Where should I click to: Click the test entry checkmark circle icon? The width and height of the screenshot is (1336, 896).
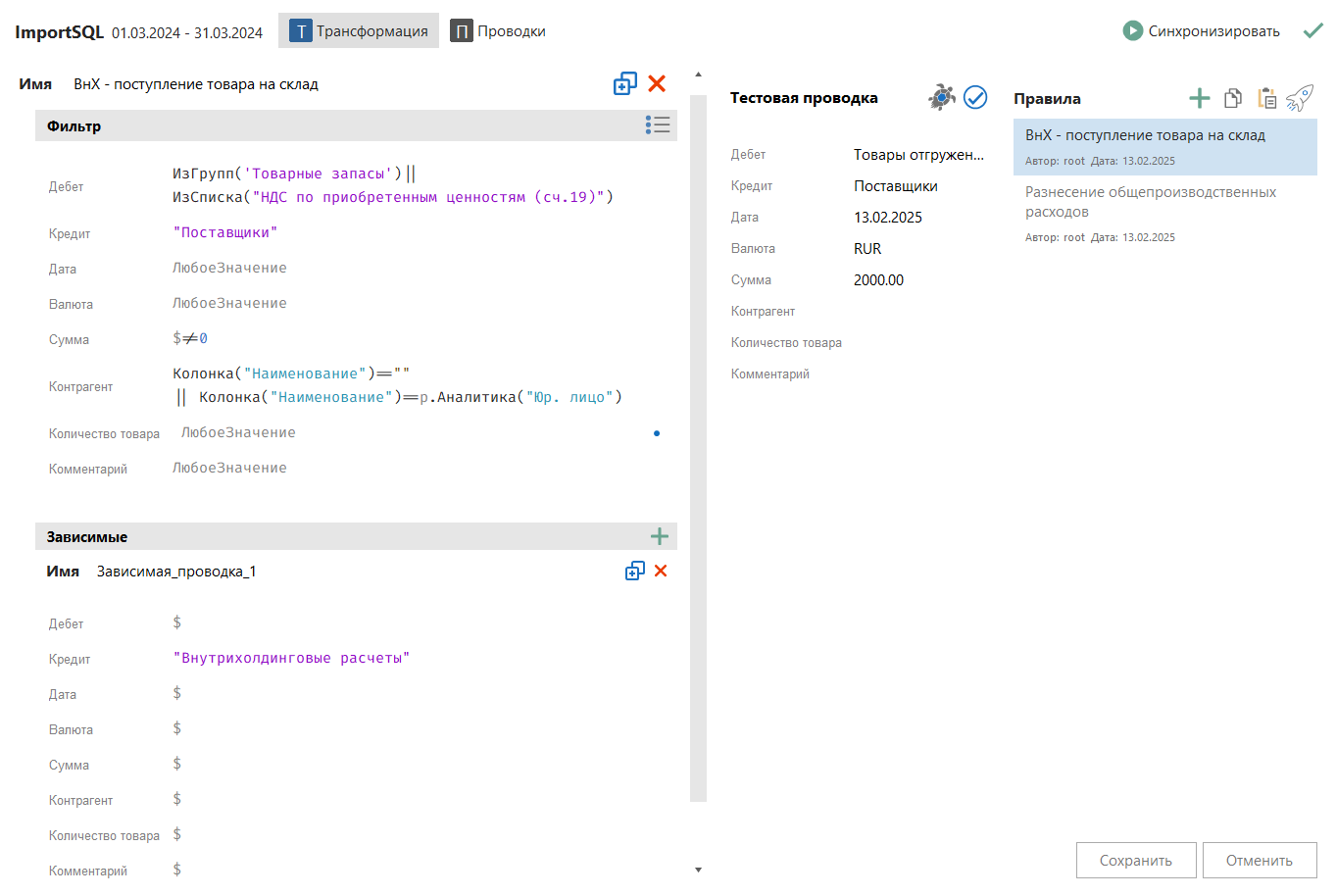pos(975,97)
